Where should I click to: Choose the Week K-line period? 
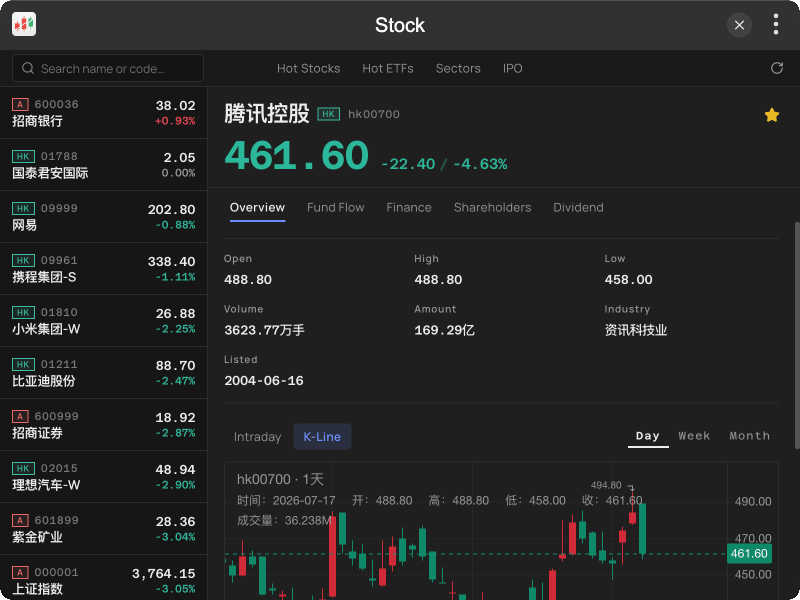[694, 436]
